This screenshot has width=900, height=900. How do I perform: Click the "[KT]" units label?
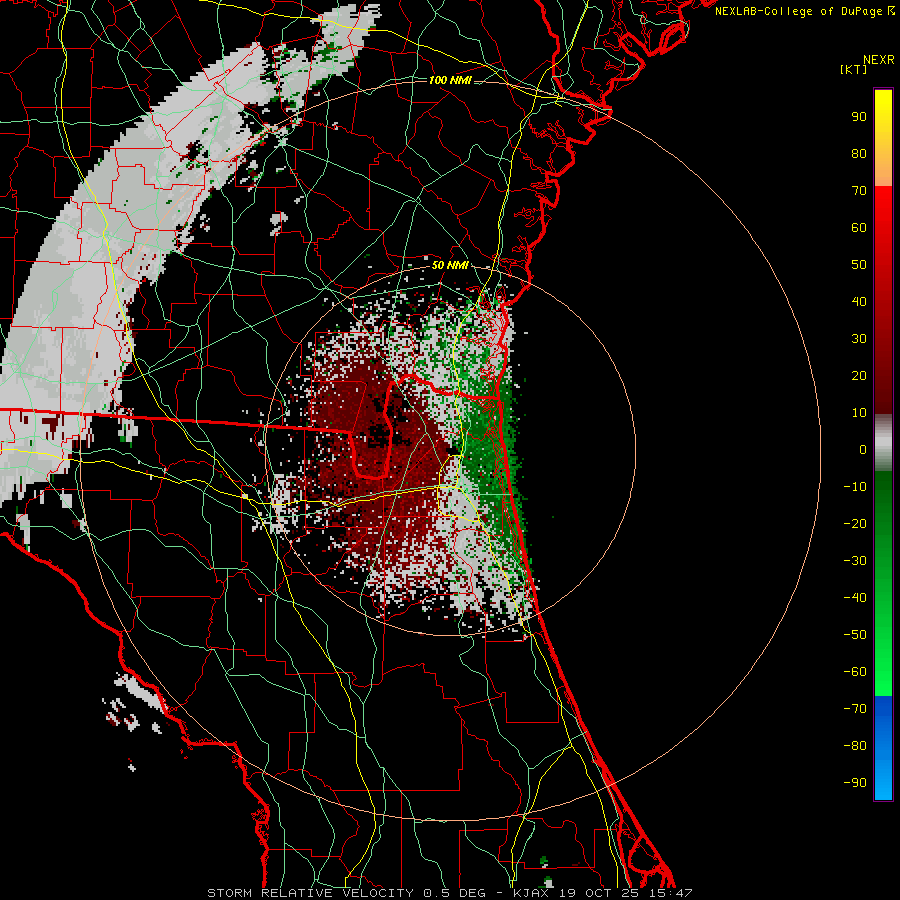(854, 69)
